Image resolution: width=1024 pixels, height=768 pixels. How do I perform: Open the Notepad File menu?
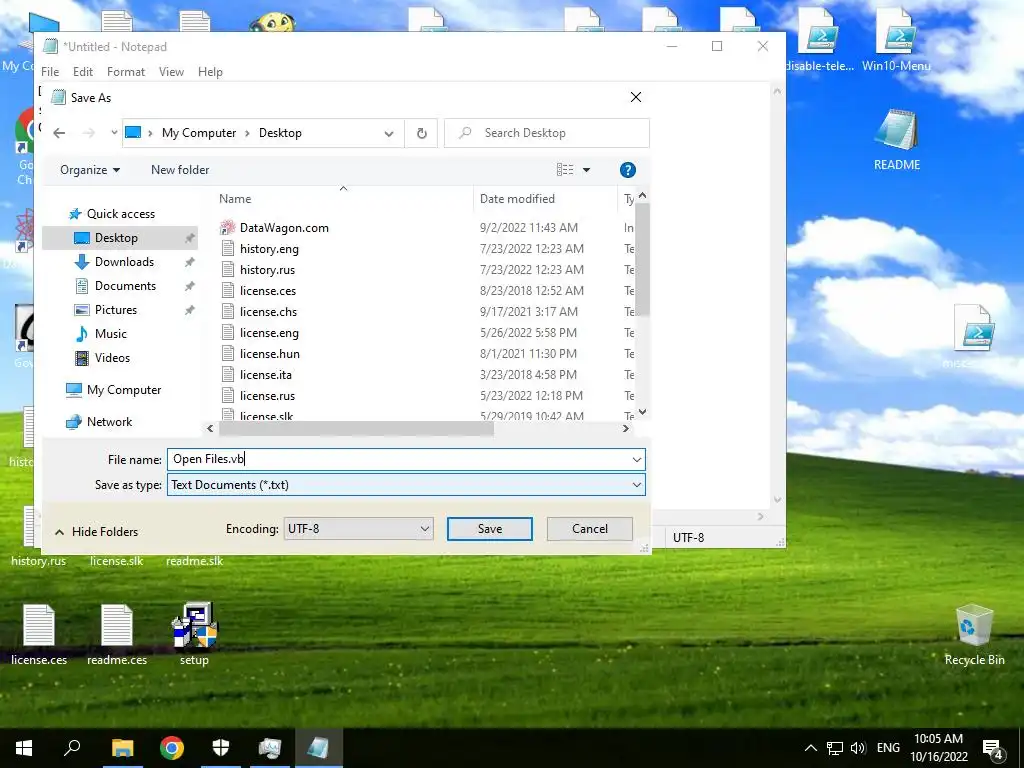point(50,72)
